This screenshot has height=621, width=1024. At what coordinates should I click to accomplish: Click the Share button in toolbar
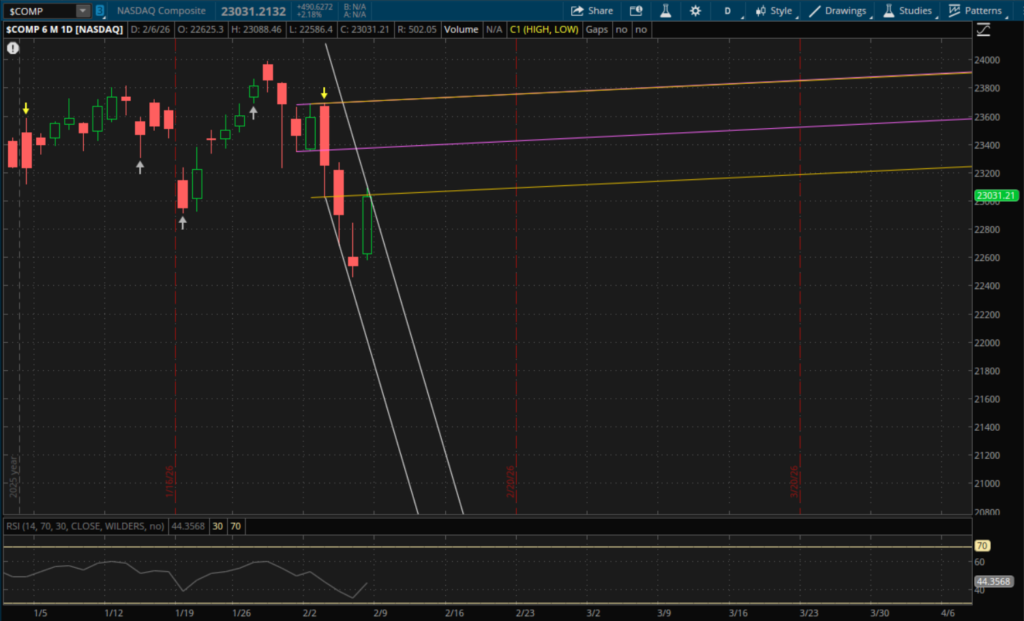point(592,11)
